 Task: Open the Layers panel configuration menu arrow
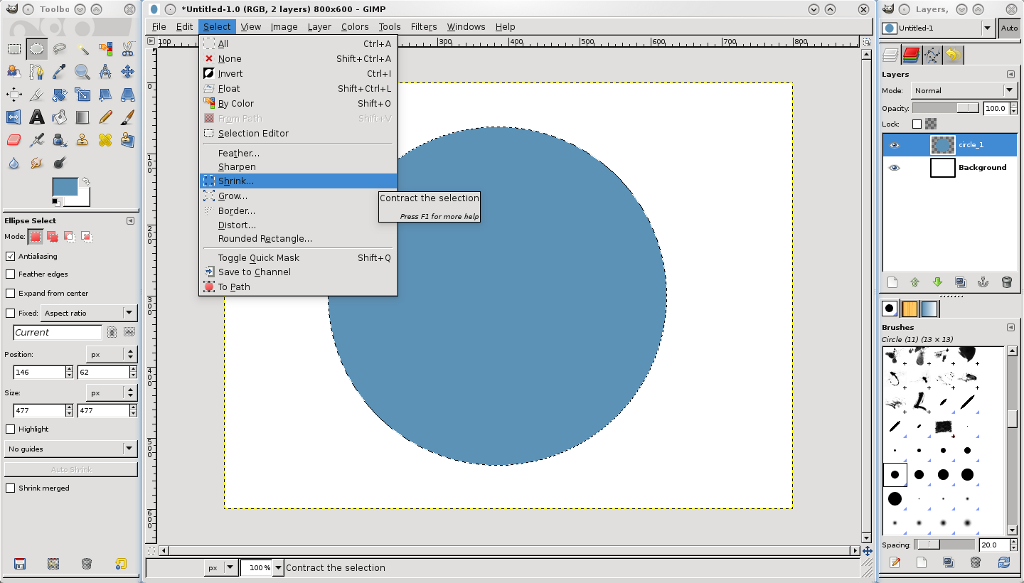click(x=1011, y=74)
